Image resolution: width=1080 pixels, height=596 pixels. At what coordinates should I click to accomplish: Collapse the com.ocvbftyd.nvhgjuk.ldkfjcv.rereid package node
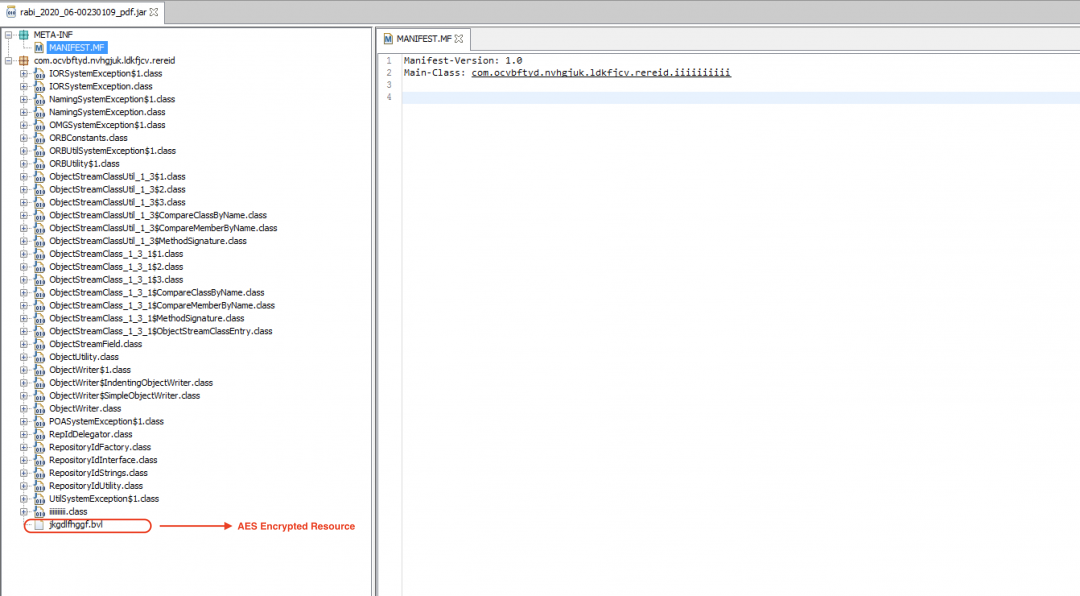point(9,60)
